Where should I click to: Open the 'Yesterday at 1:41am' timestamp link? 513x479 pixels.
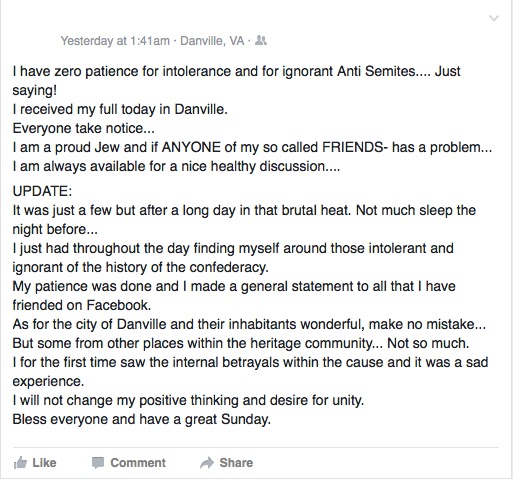tap(115, 41)
